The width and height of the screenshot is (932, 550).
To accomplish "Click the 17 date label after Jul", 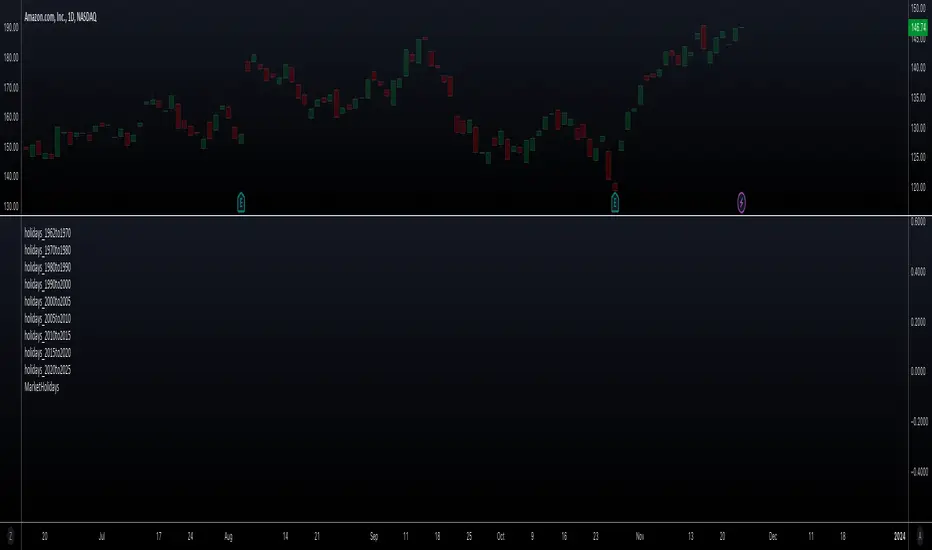I will [x=159, y=536].
